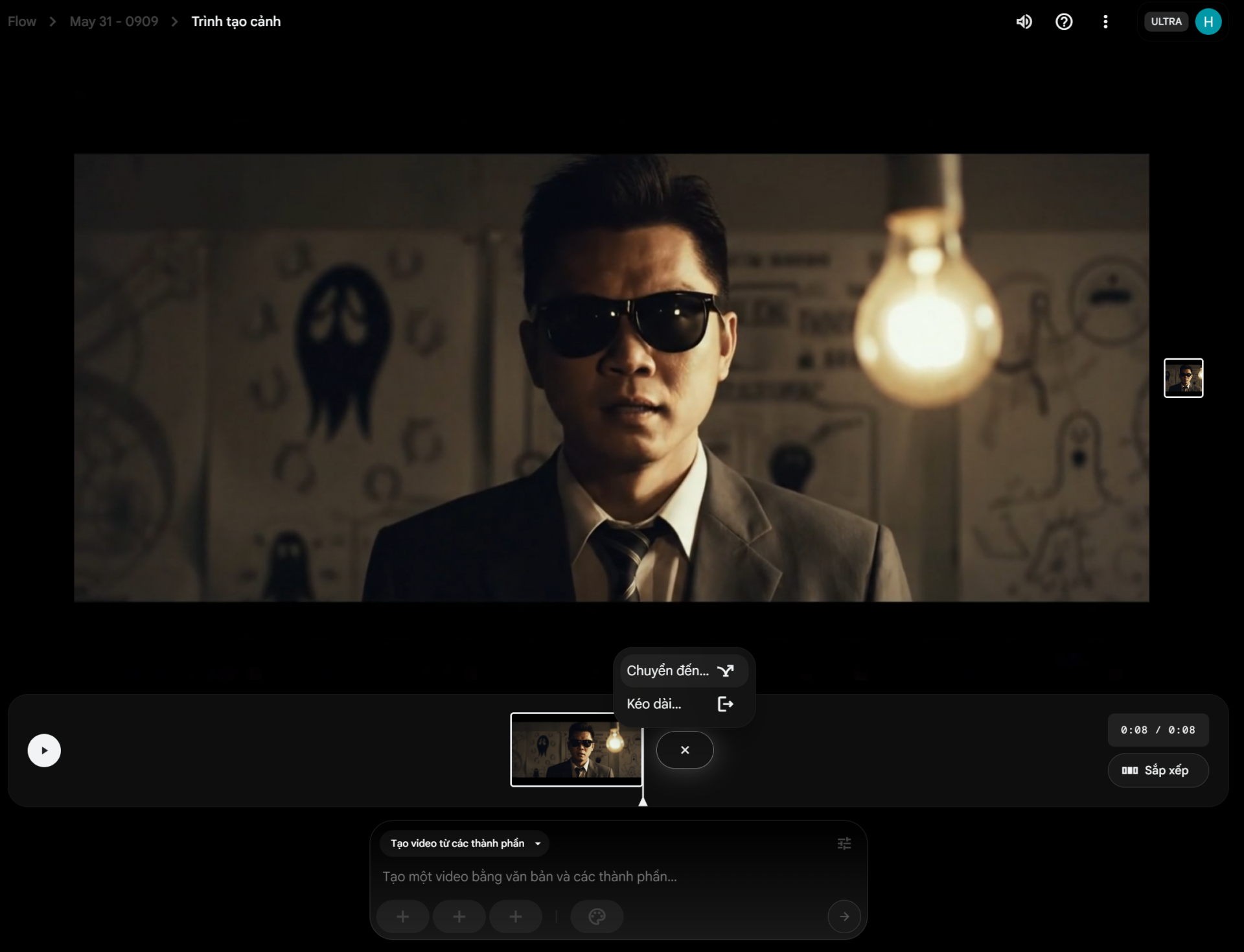Click the palette style icon
The width and height of the screenshot is (1244, 952).
pyautogui.click(x=597, y=916)
